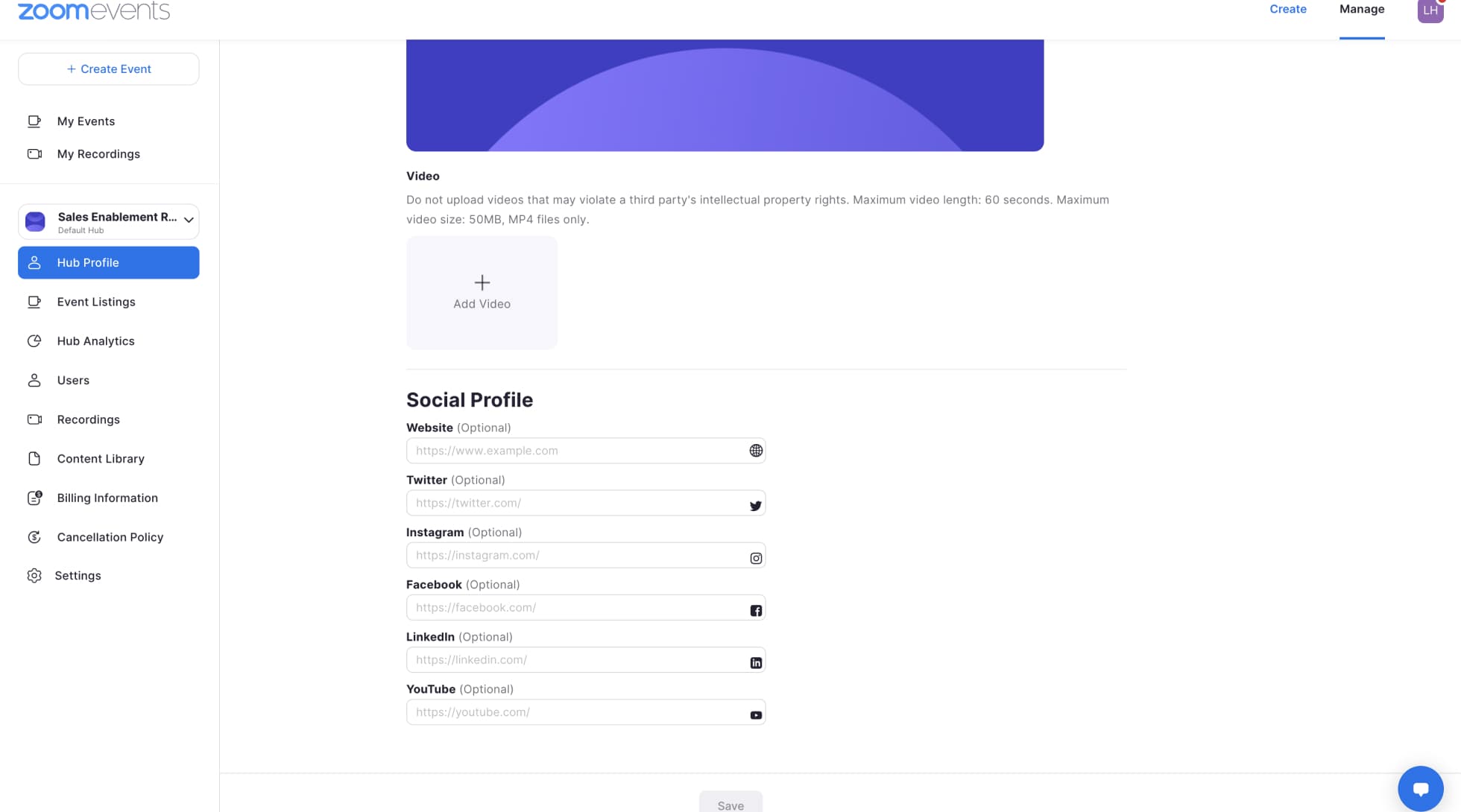
Task: Open Billing Information section
Action: tap(107, 498)
